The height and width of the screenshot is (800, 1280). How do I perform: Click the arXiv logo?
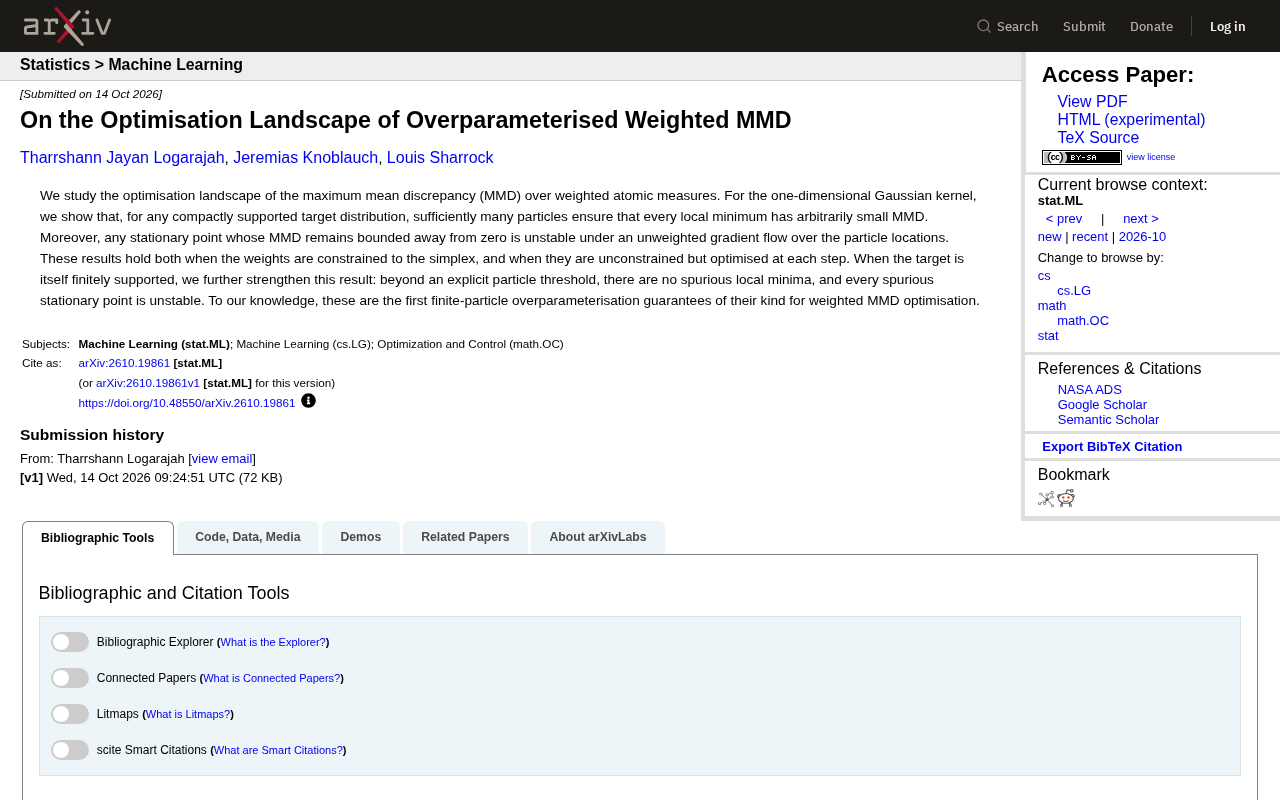67,26
